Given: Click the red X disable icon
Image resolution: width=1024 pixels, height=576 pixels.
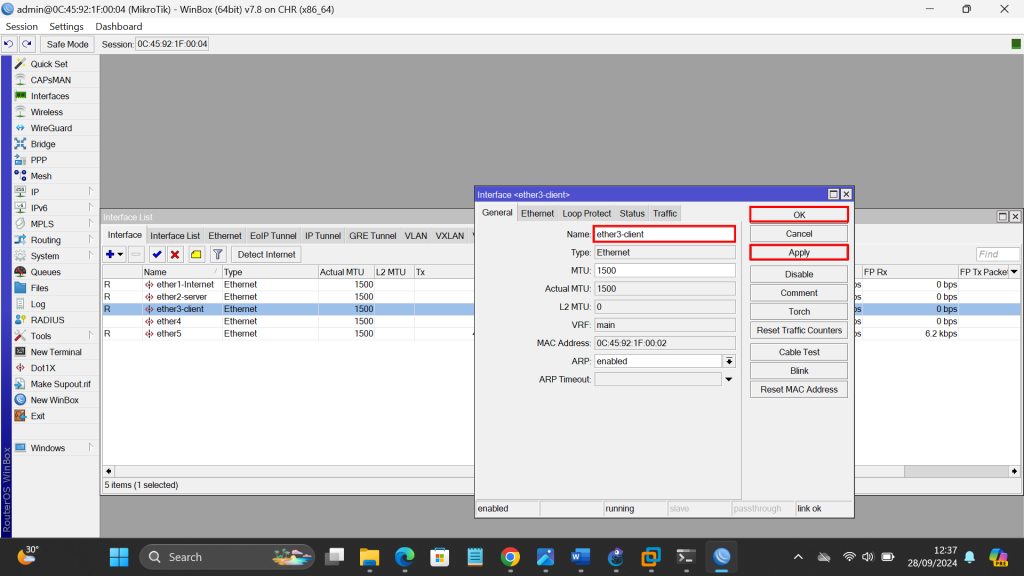Looking at the screenshot, I should pyautogui.click(x=175, y=255).
